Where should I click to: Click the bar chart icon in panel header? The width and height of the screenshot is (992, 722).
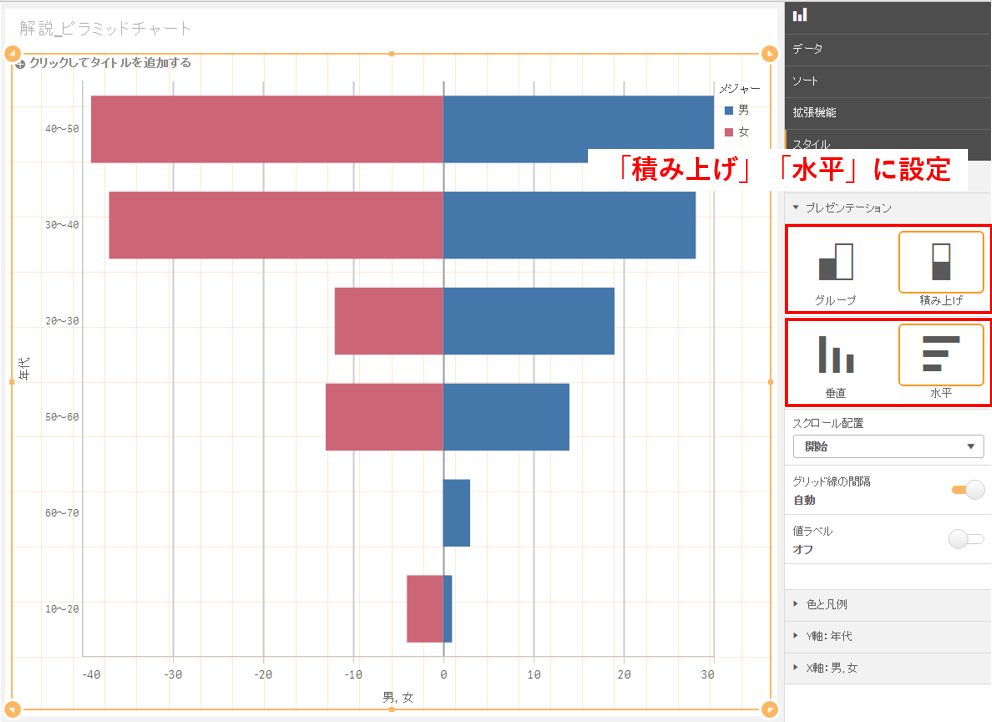[800, 15]
